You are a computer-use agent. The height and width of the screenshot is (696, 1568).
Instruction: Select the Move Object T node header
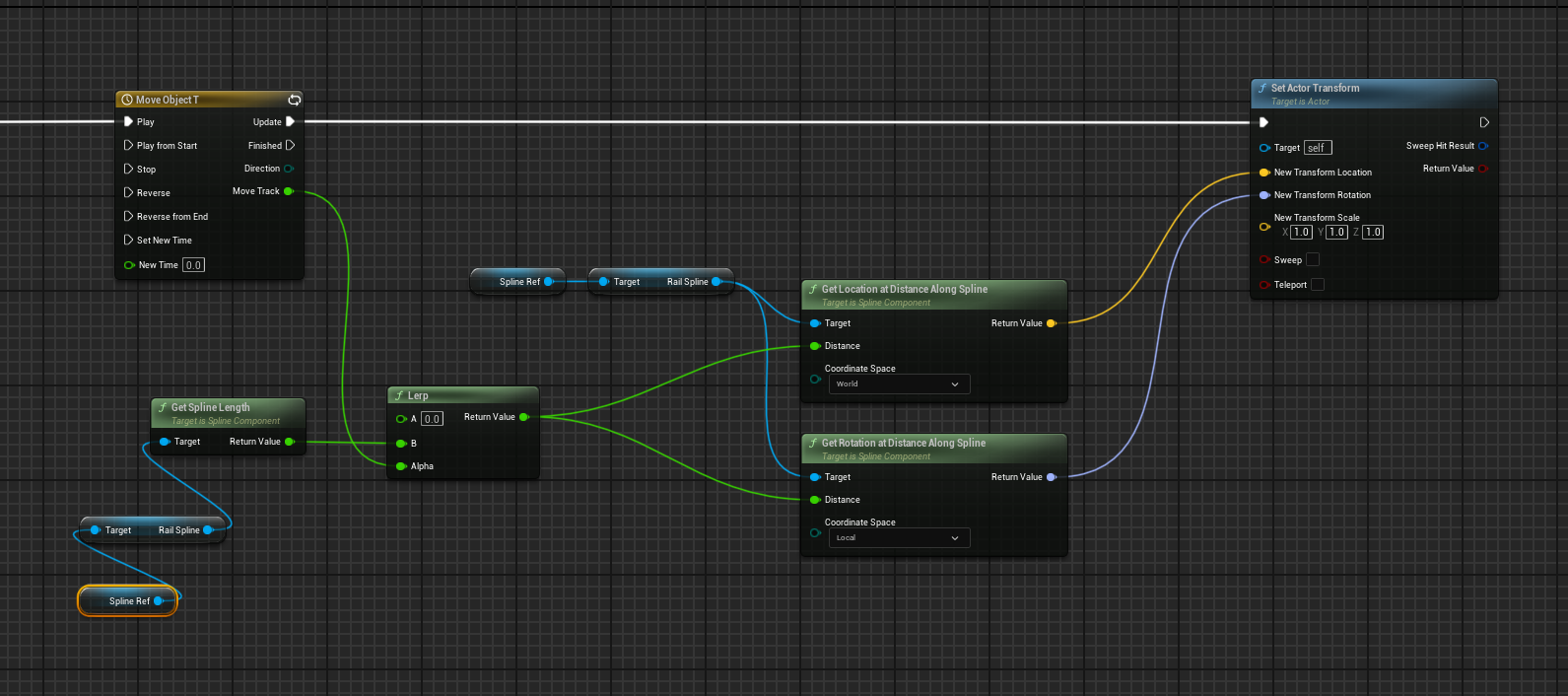(x=210, y=100)
